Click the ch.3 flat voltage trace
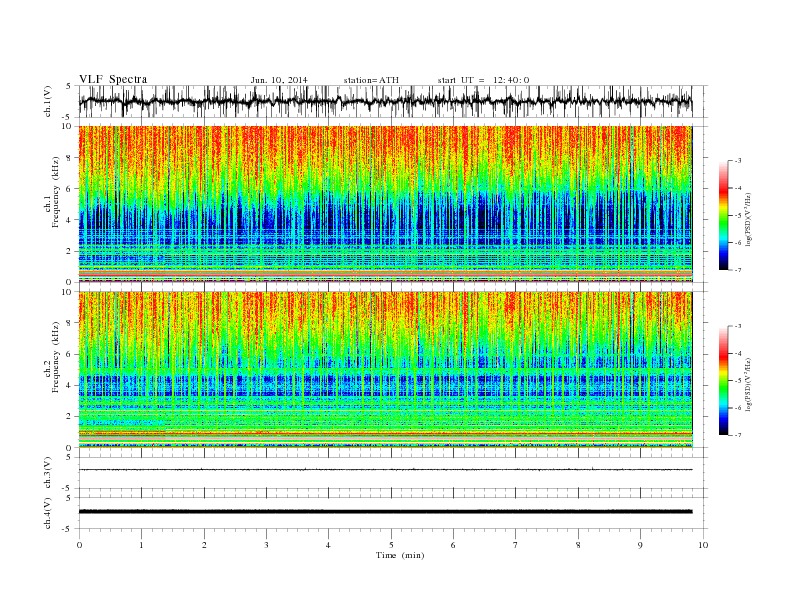Screen dimensions: 792x612 point(385,470)
